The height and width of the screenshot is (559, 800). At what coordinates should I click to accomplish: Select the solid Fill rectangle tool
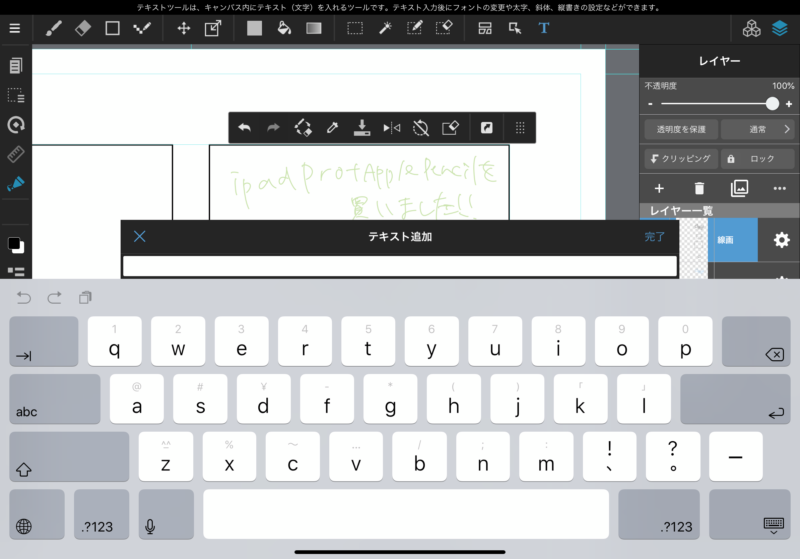(x=254, y=29)
